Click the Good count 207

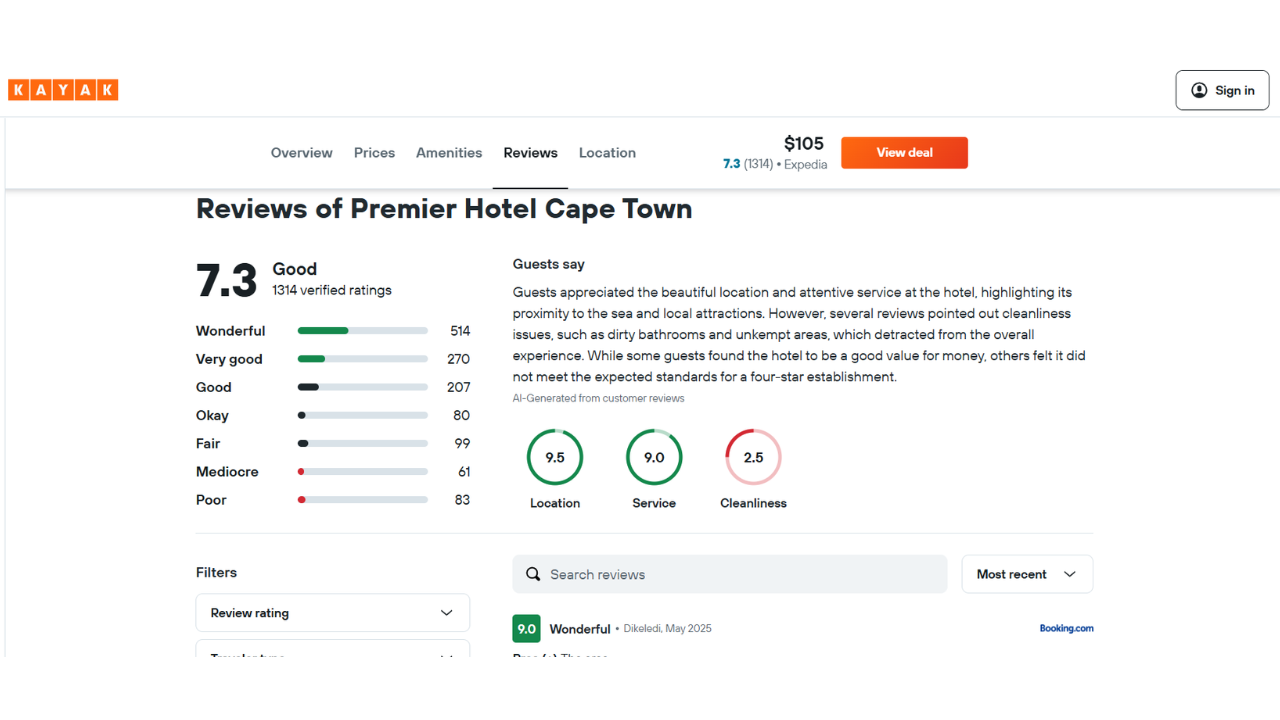458,387
